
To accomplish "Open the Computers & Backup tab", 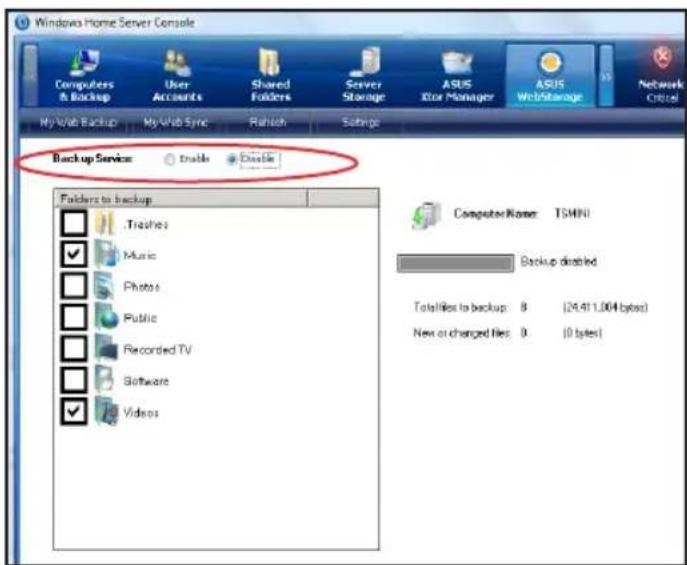I will [84, 76].
